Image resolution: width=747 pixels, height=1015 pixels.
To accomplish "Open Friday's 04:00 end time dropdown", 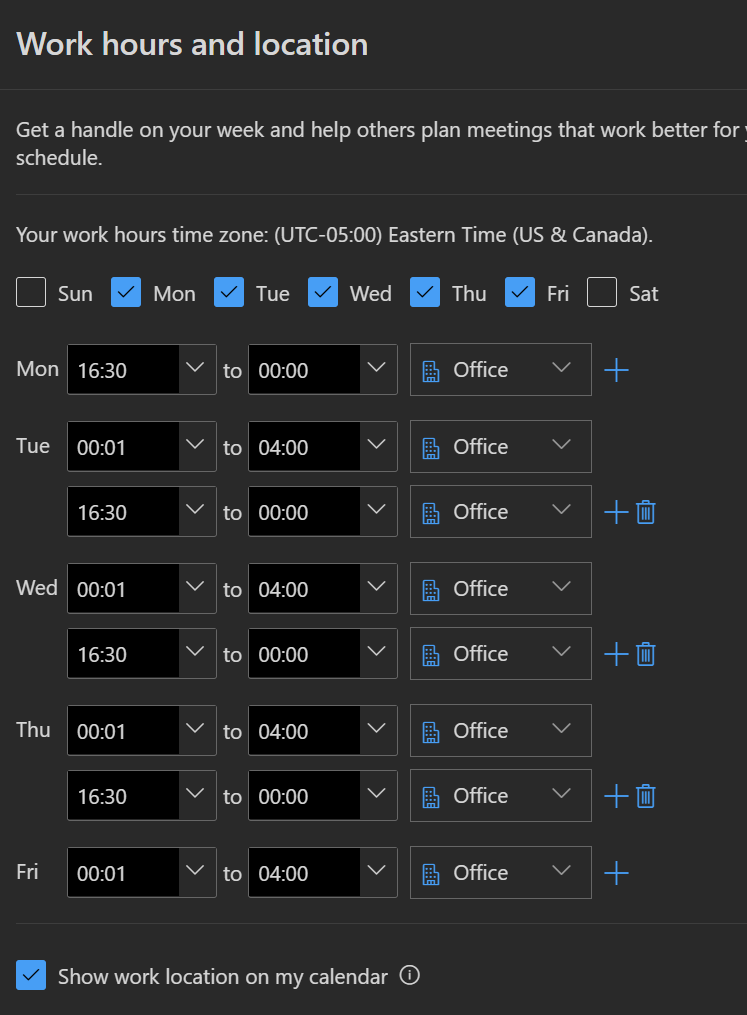I will (x=376, y=872).
